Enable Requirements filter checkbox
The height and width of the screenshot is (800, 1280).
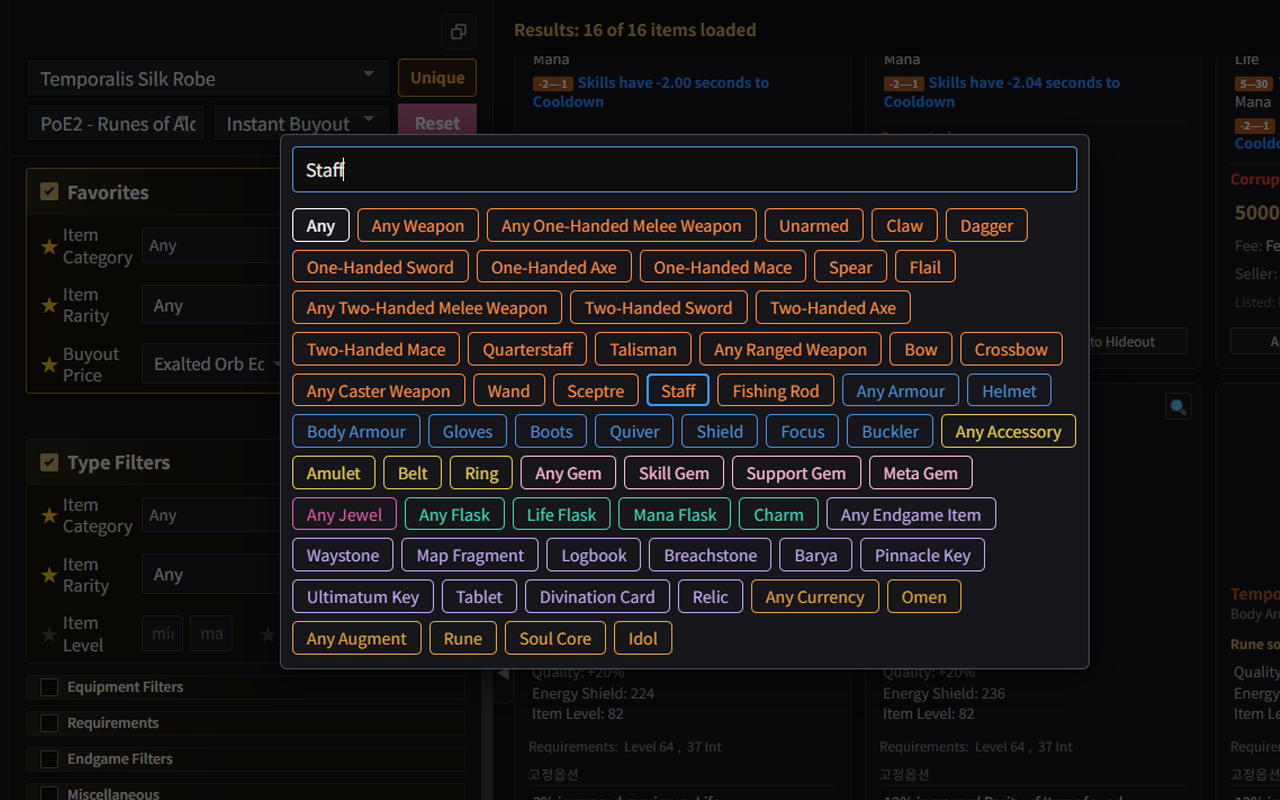tap(49, 723)
